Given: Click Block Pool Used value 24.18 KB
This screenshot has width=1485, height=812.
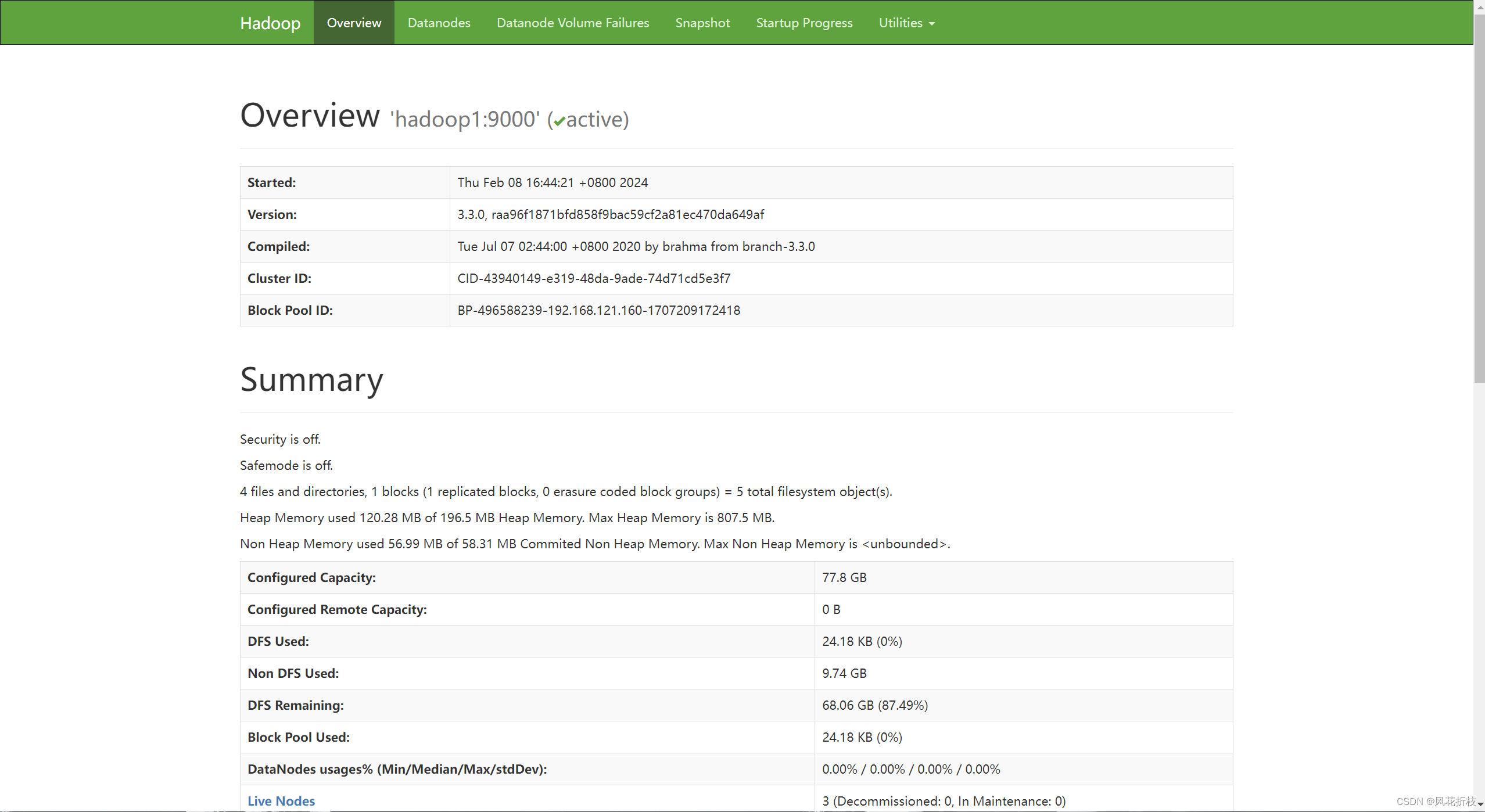Looking at the screenshot, I should (x=862, y=737).
